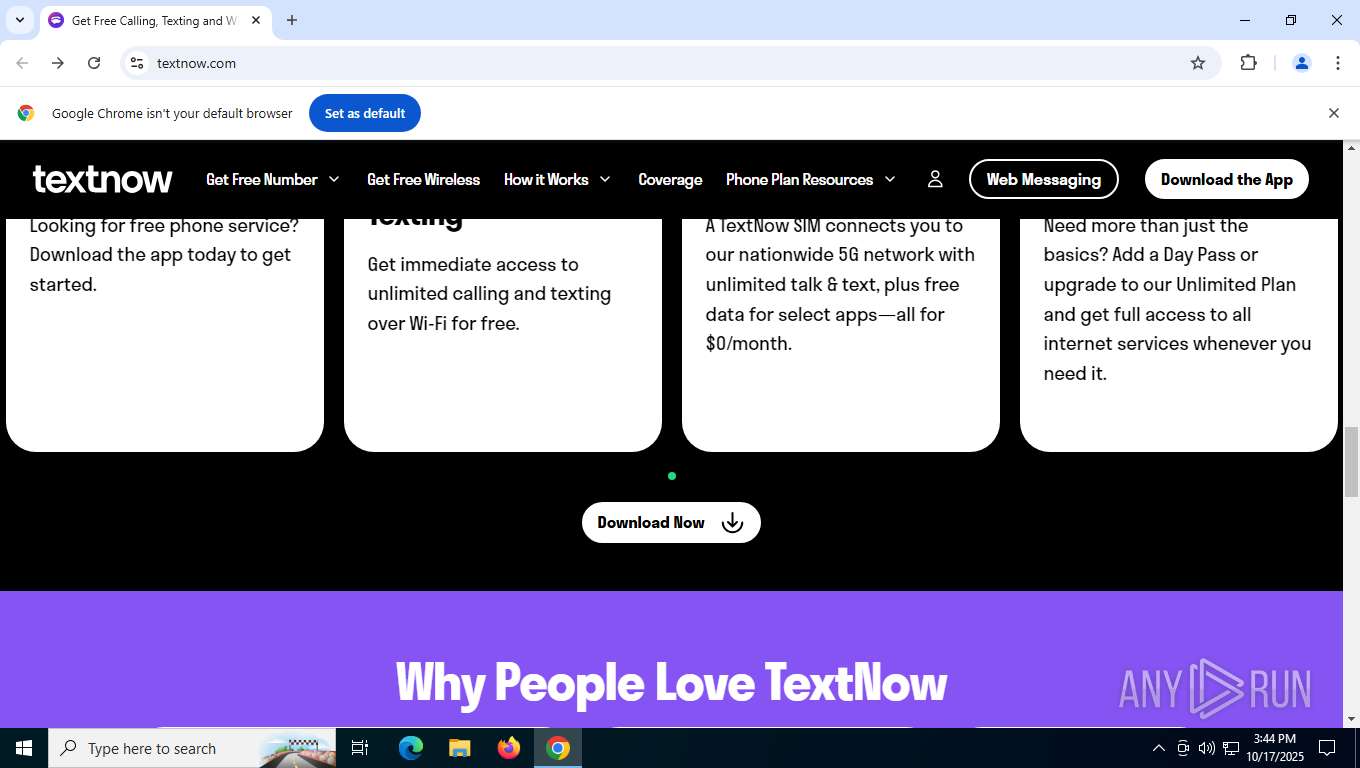Open Task View on the taskbar
1360x768 pixels.
(x=360, y=748)
